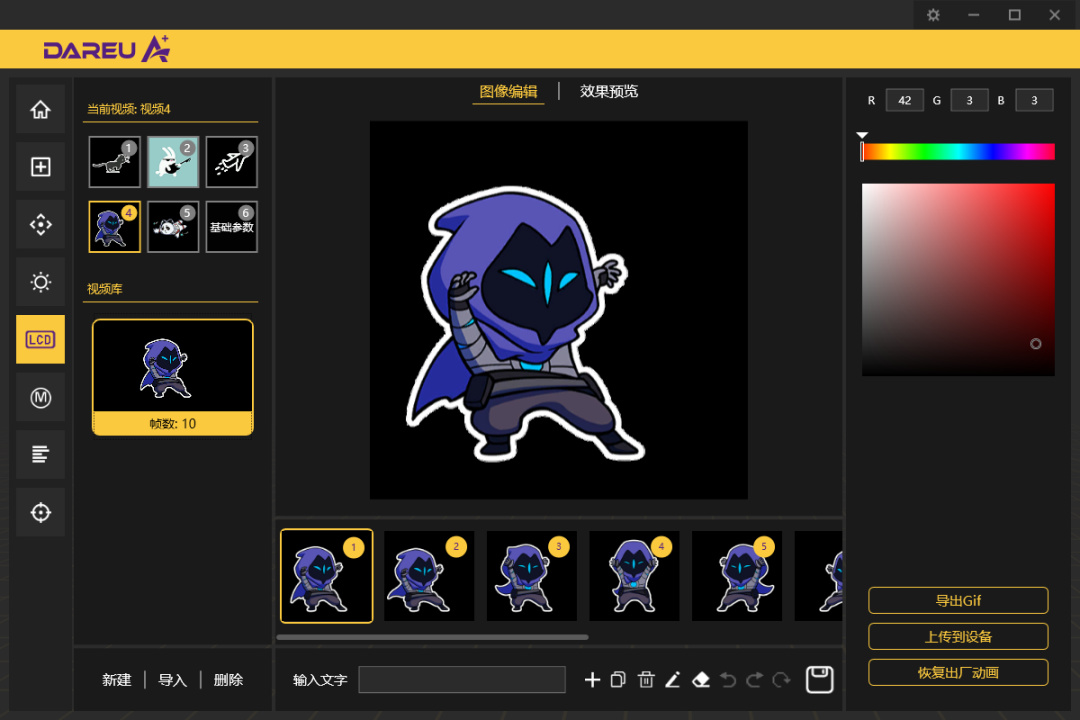
Task: Click the 导入 button
Action: 172,680
